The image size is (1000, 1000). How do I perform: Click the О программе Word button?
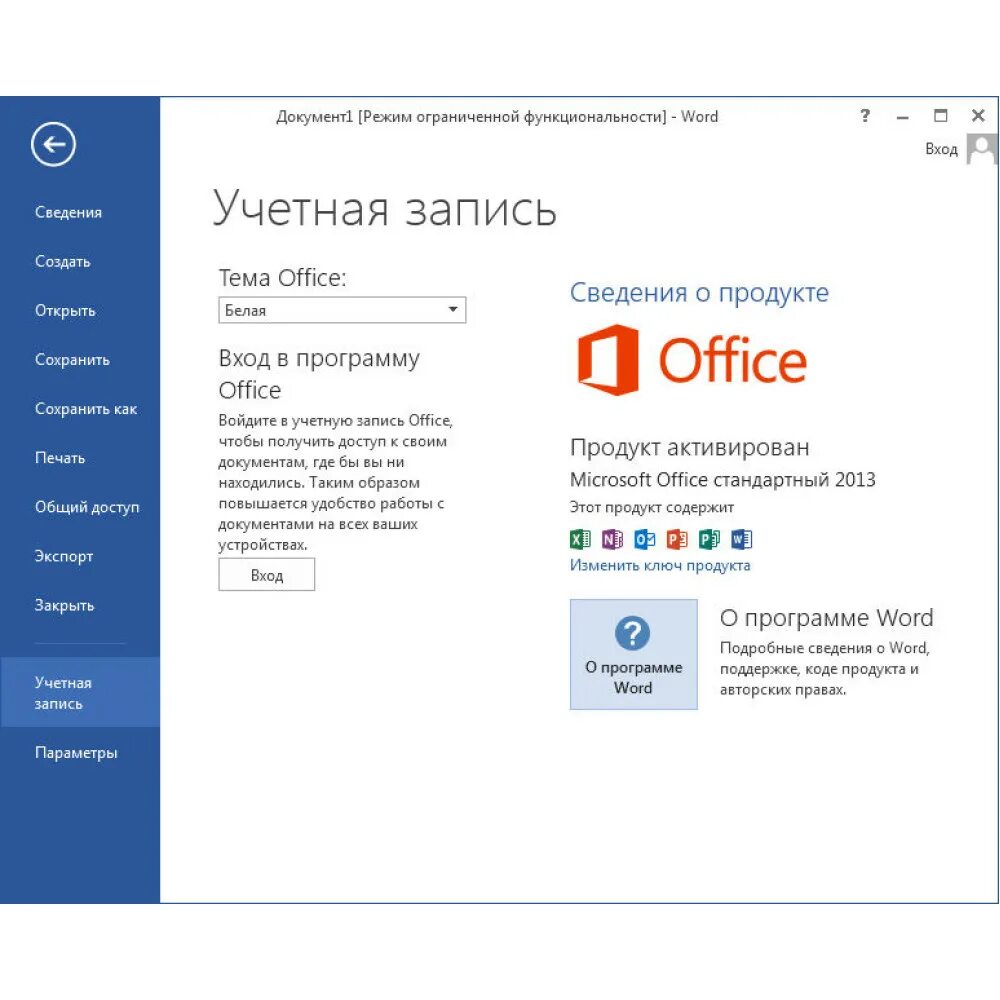(633, 654)
